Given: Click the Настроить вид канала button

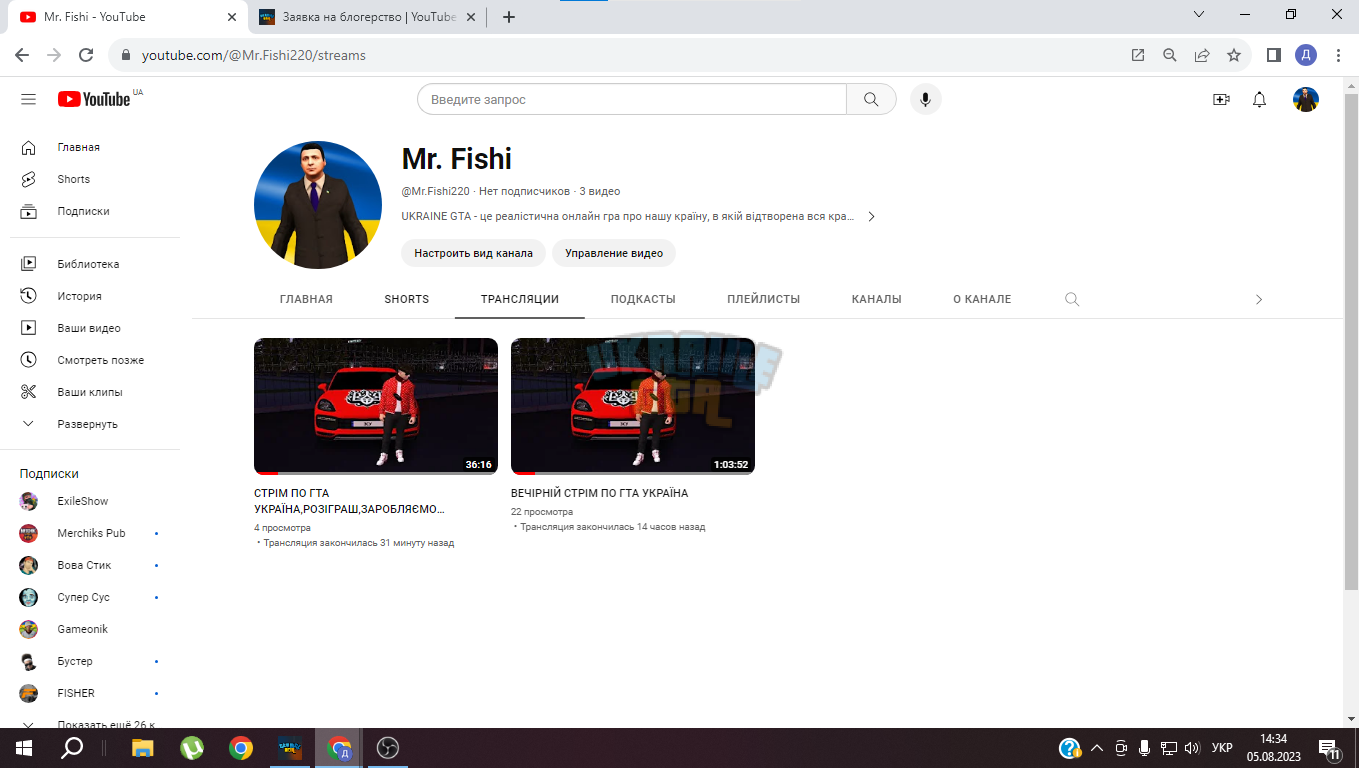Looking at the screenshot, I should point(474,253).
